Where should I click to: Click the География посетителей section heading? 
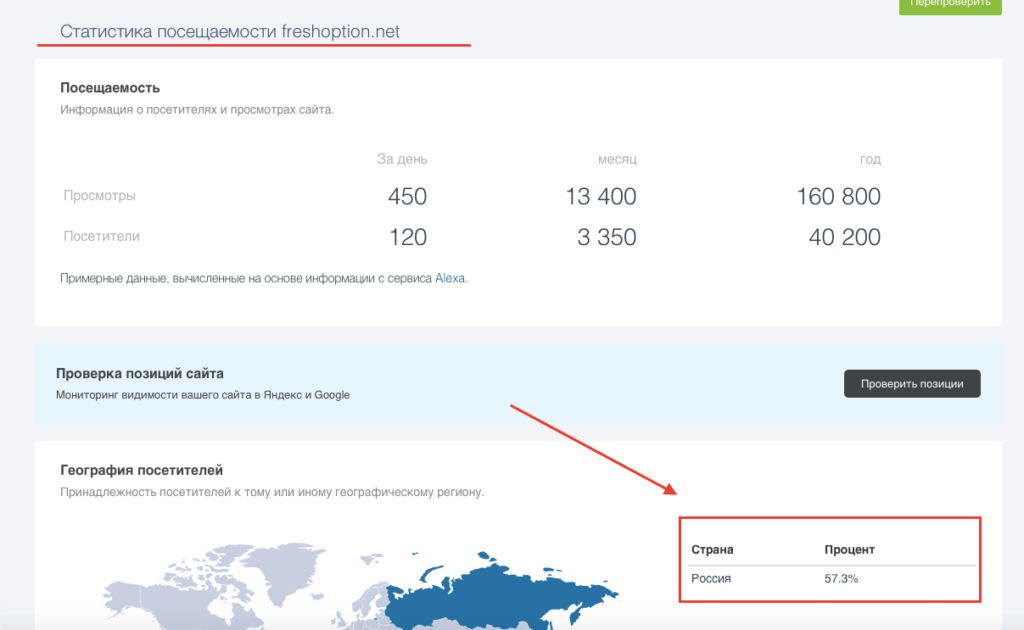click(x=141, y=470)
